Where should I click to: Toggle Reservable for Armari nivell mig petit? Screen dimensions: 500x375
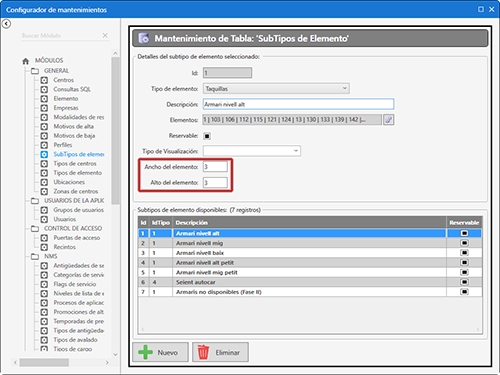[464, 272]
